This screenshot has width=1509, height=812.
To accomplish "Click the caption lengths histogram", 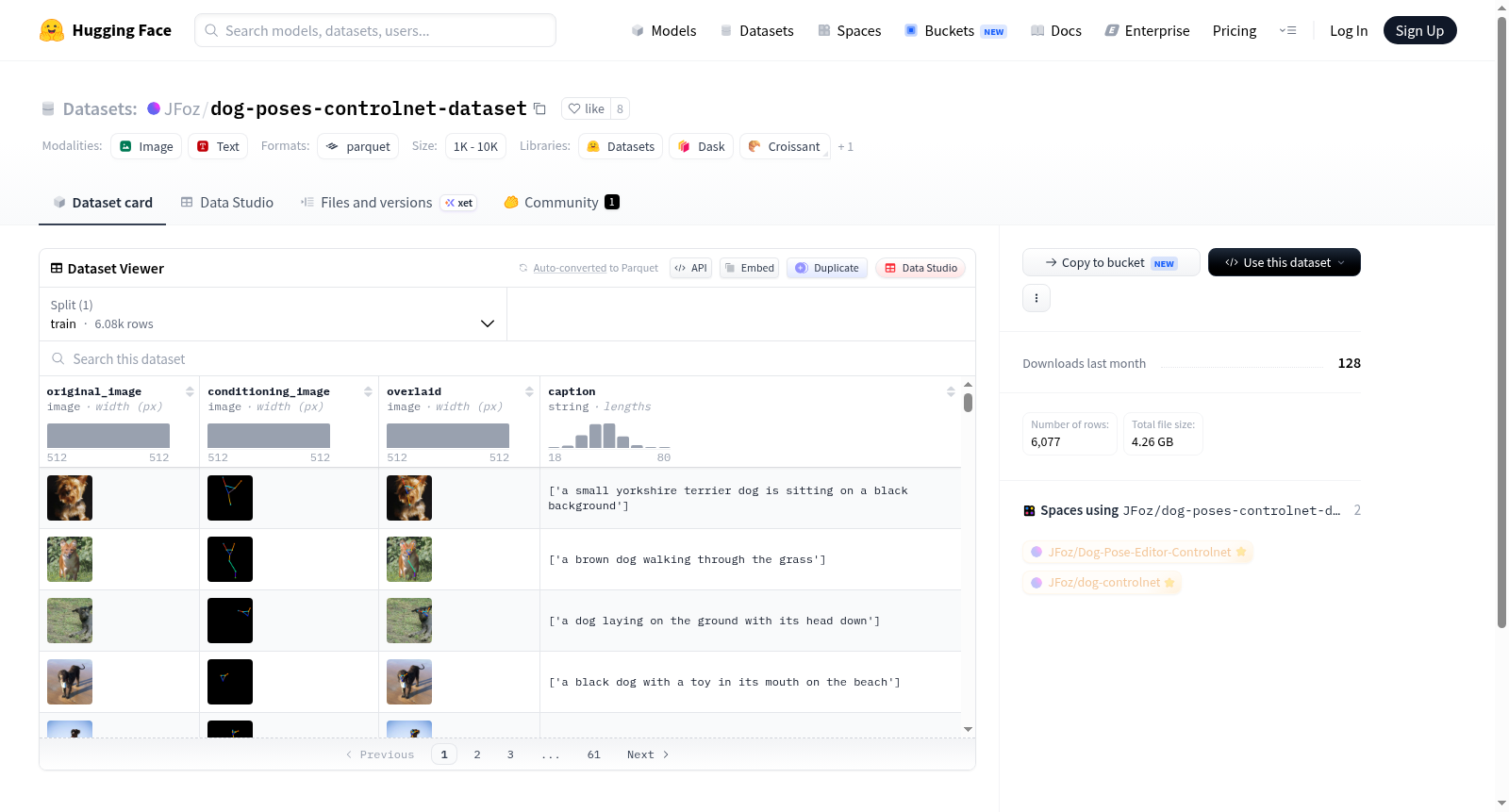I will pyautogui.click(x=609, y=435).
